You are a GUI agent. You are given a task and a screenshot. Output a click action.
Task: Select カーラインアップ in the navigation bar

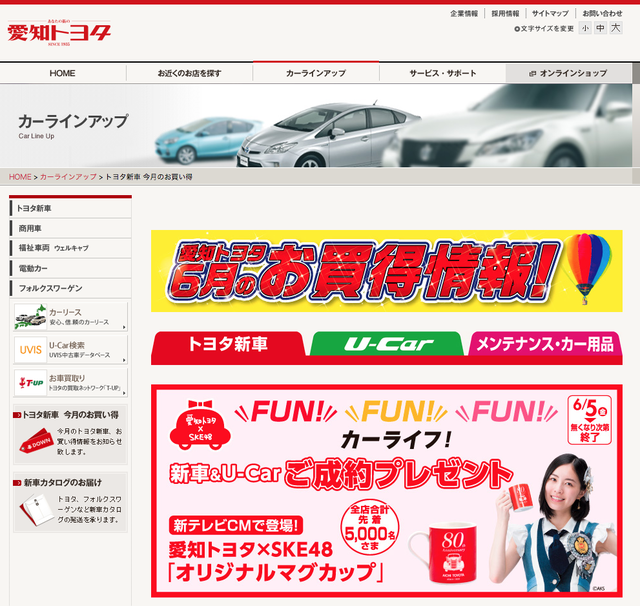316,73
